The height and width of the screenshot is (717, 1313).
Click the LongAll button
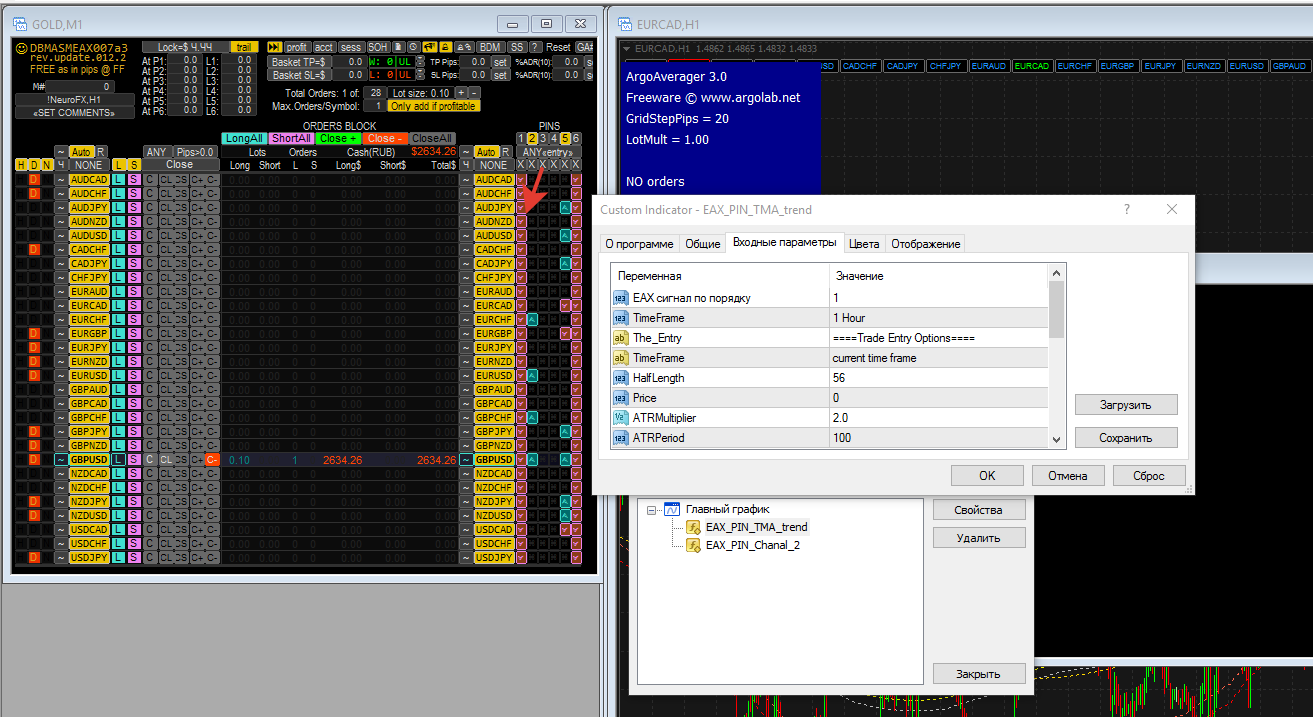tap(243, 138)
